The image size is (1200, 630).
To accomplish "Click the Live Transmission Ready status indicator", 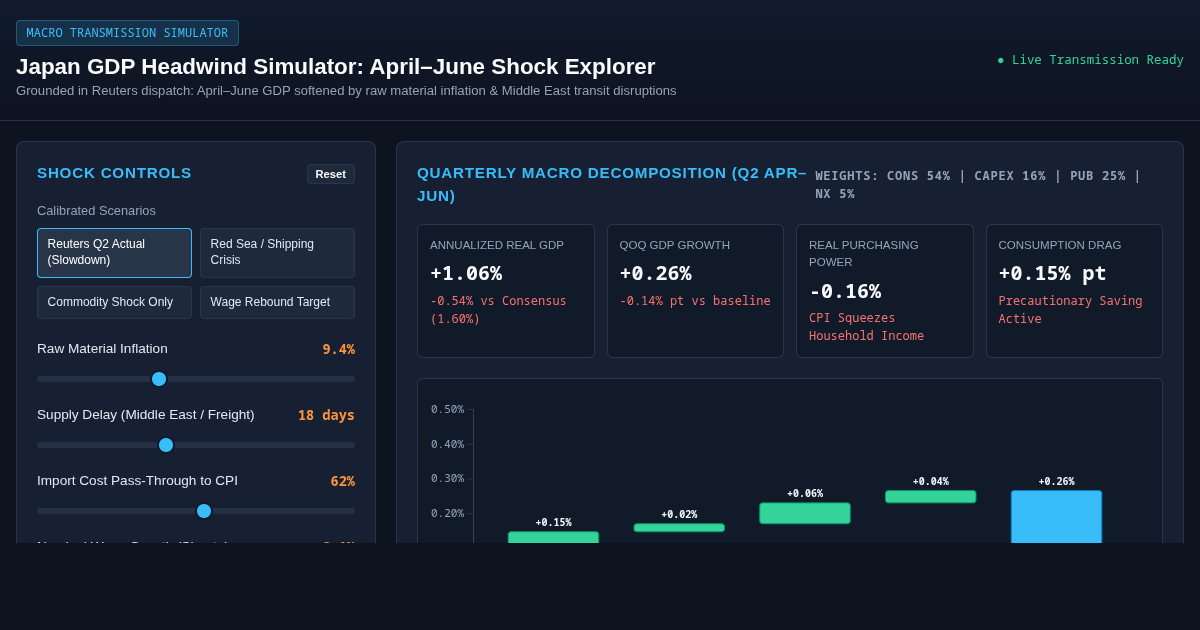I will pyautogui.click(x=1090, y=60).
